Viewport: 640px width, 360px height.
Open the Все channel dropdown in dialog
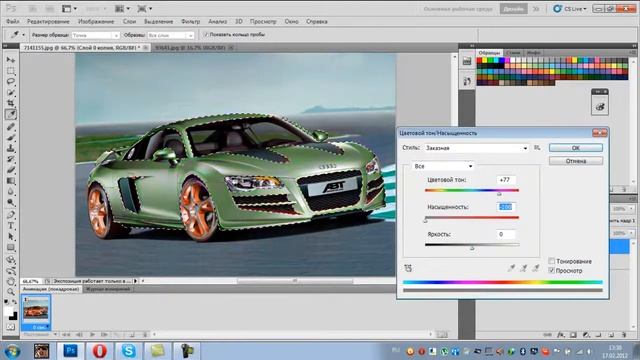pyautogui.click(x=442, y=166)
